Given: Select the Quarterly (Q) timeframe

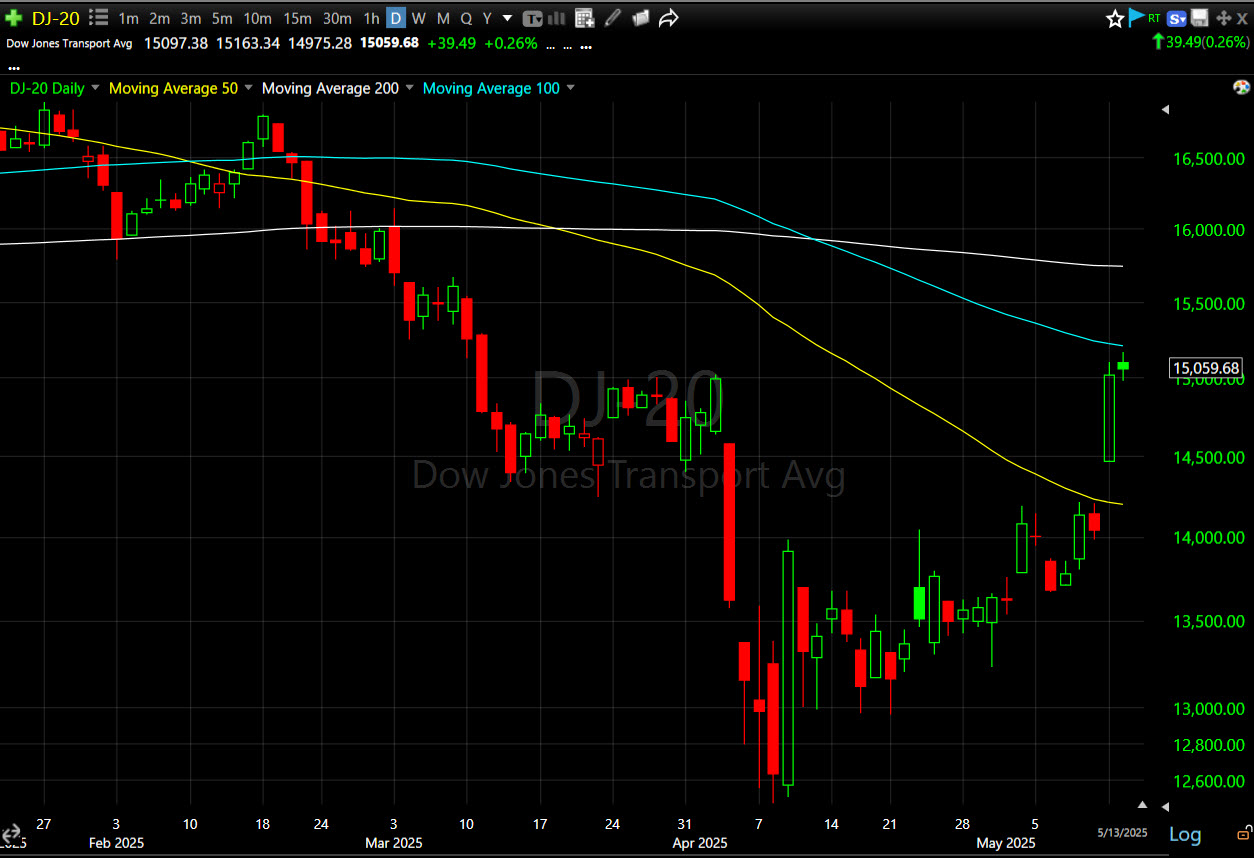Looking at the screenshot, I should click(466, 18).
